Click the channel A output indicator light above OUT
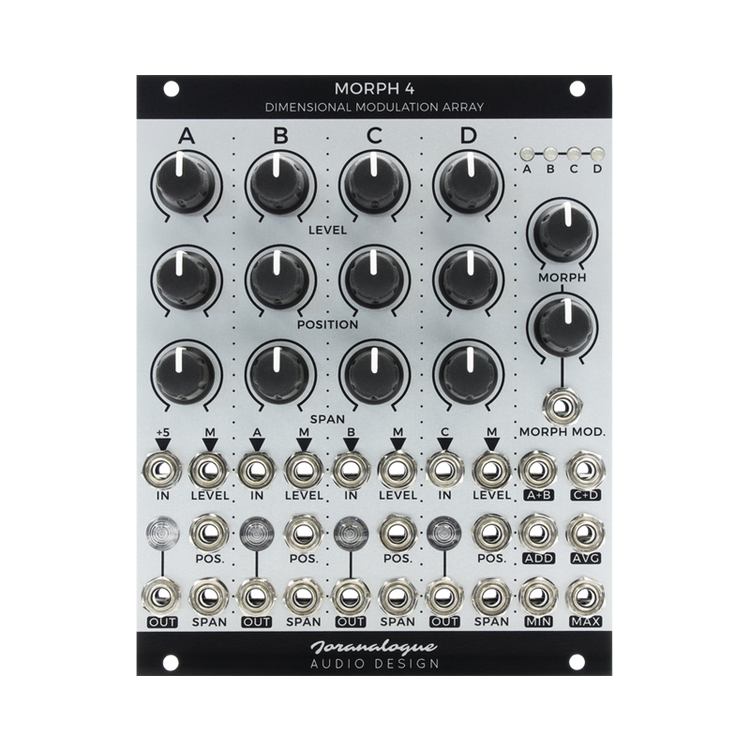The image size is (750, 750). tap(163, 533)
